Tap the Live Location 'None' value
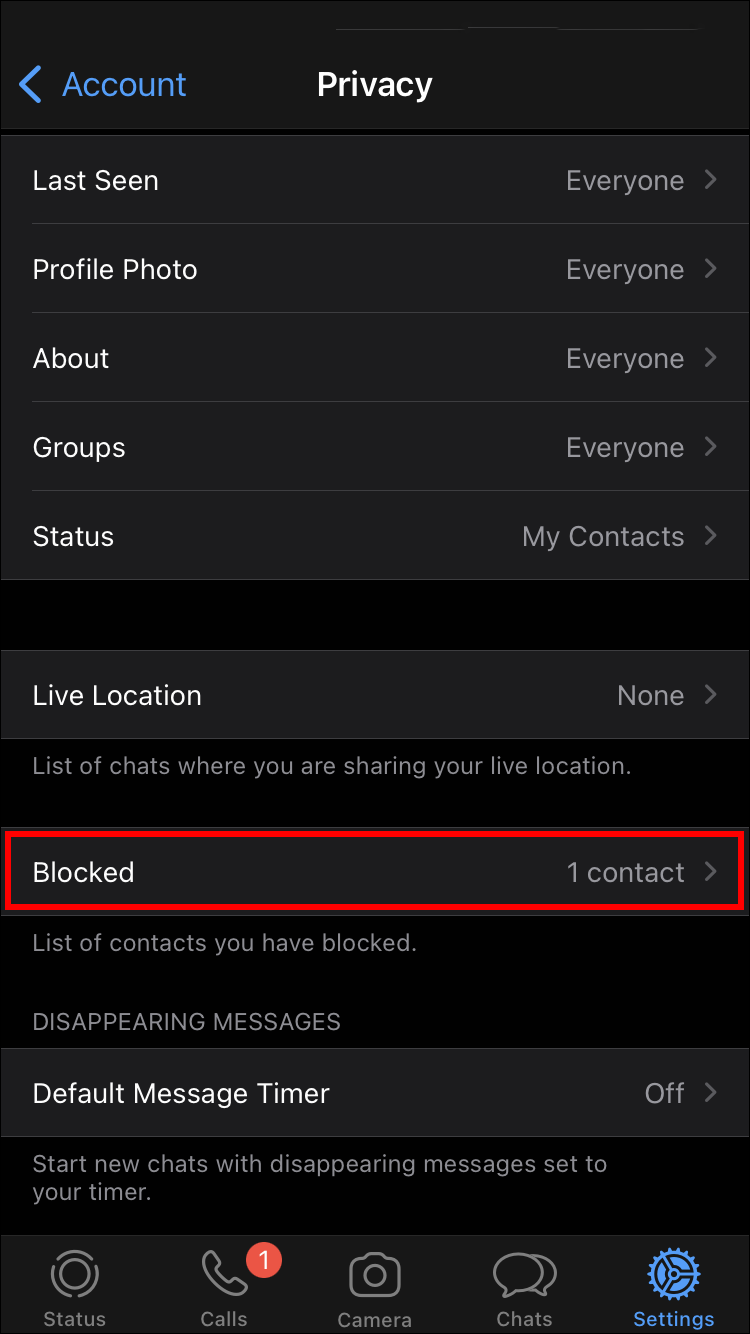This screenshot has width=750, height=1334. (650, 696)
